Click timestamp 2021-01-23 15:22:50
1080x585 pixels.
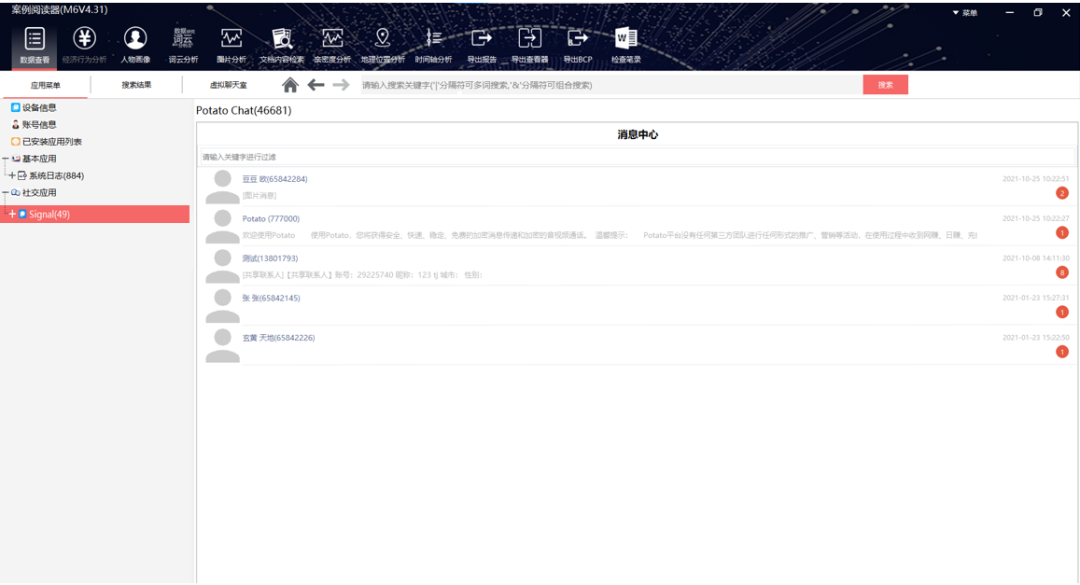click(x=1035, y=338)
